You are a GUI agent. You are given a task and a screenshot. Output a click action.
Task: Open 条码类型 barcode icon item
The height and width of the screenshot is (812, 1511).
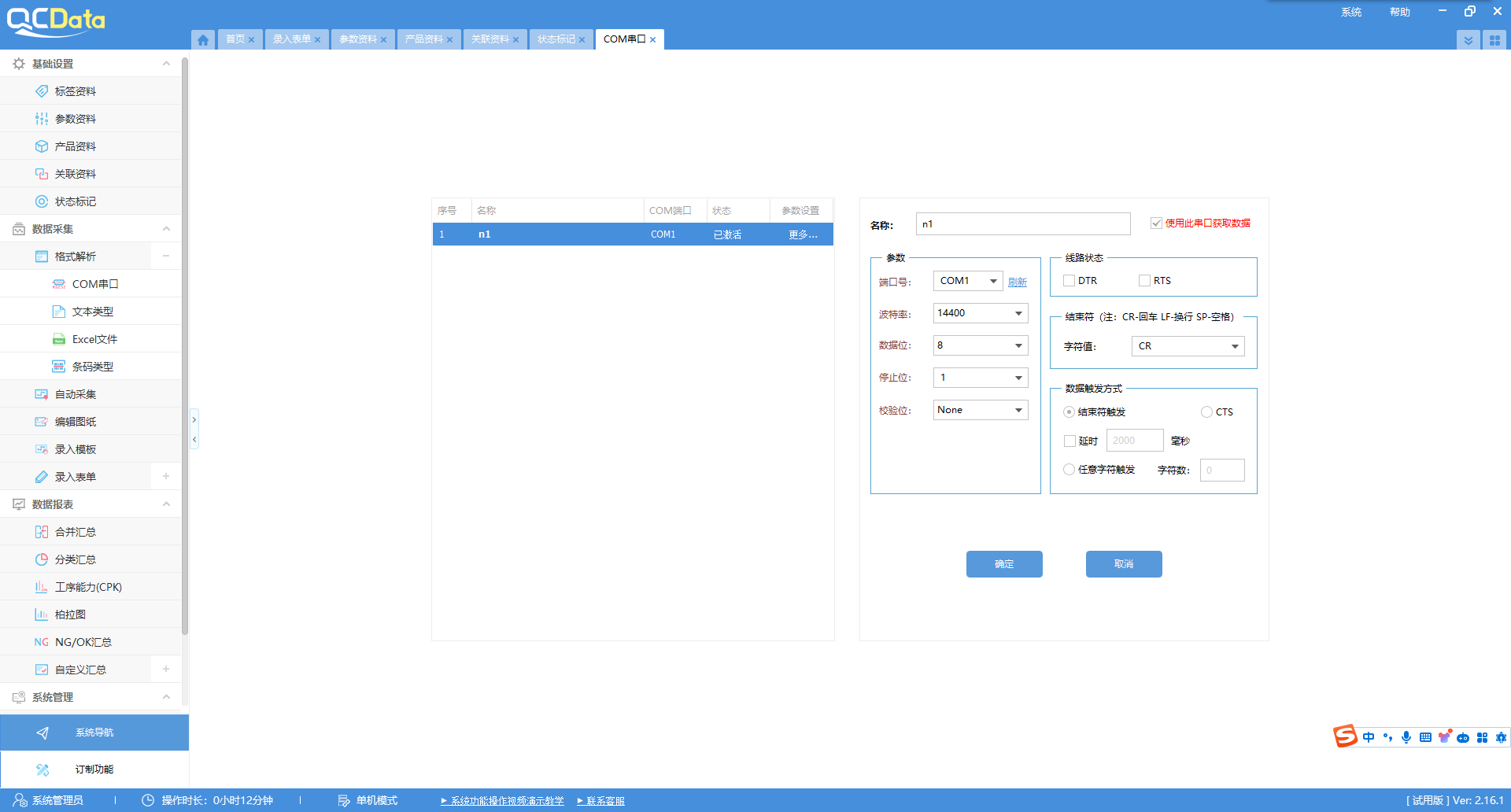pyautogui.click(x=59, y=367)
